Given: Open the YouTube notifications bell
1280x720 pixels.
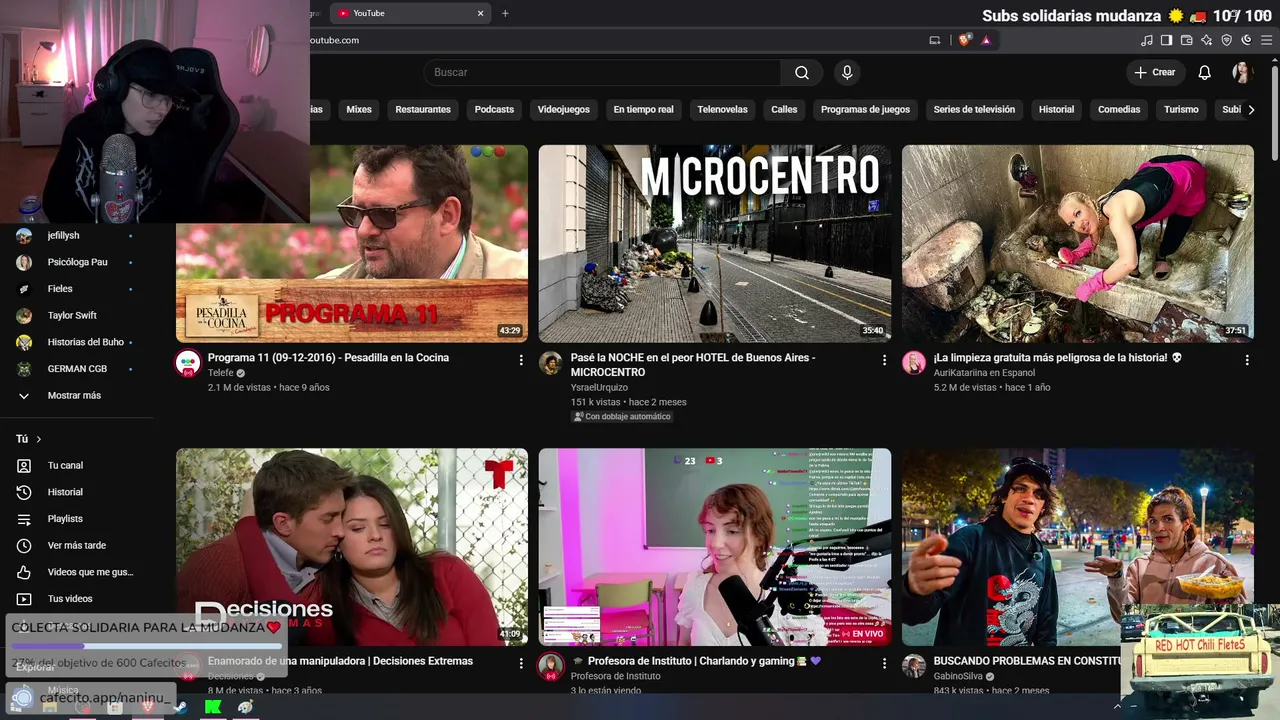Looking at the screenshot, I should click(x=1205, y=72).
